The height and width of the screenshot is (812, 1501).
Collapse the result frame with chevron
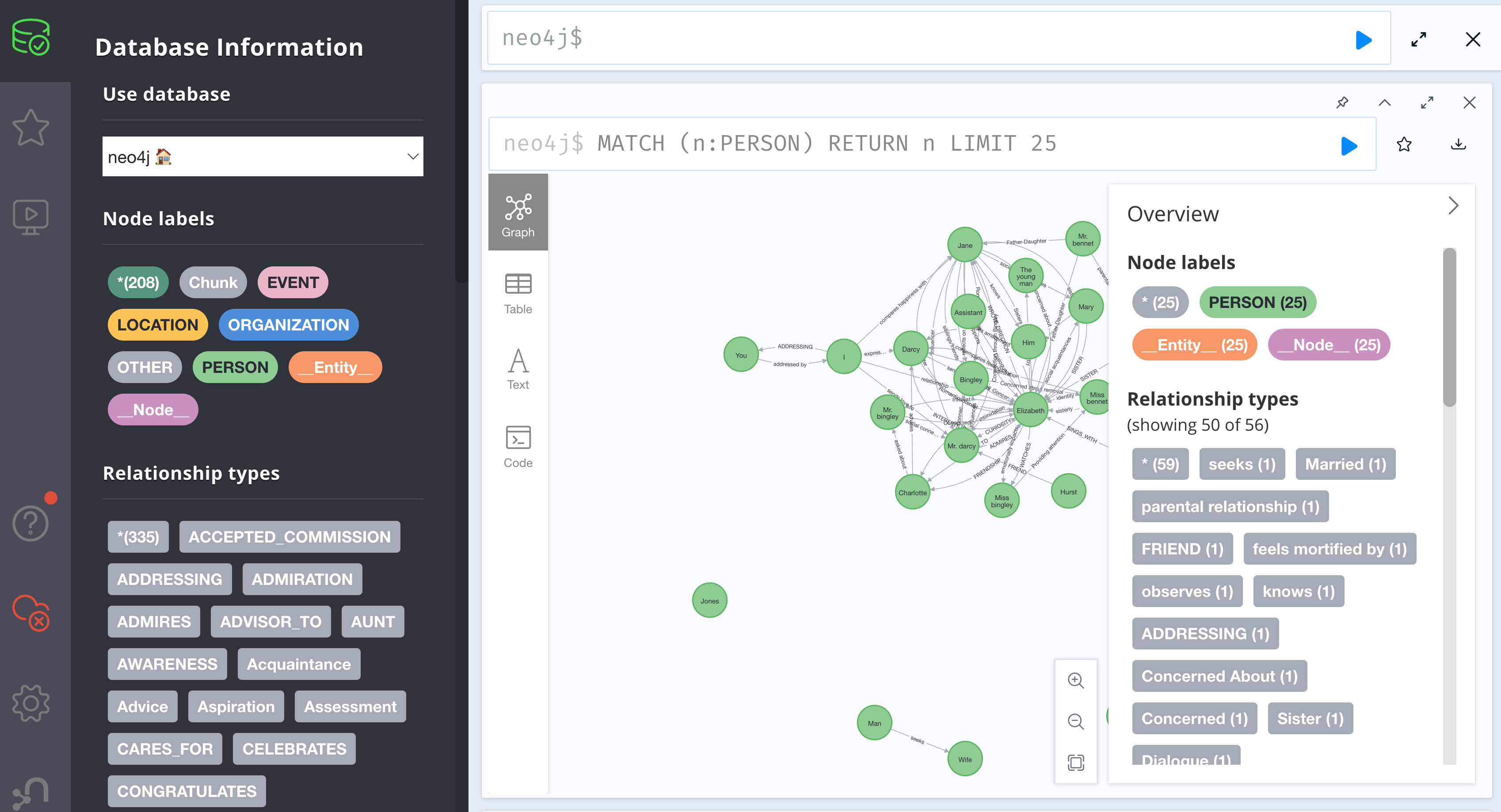(x=1385, y=102)
